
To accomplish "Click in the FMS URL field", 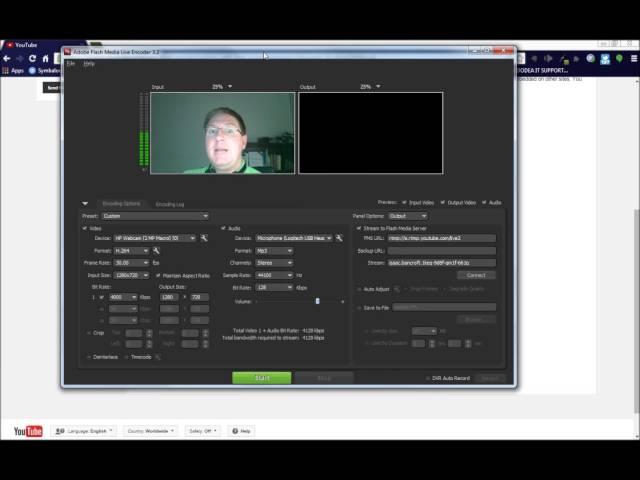I will click(x=442, y=238).
